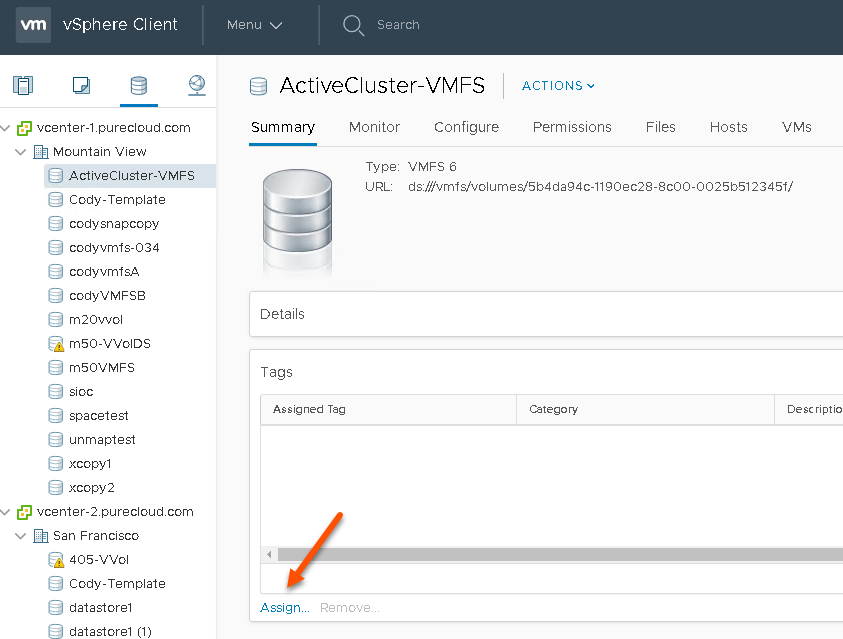Image resolution: width=843 pixels, height=639 pixels.
Task: Click the codyvmfsA datastore icon
Action: coord(56,272)
